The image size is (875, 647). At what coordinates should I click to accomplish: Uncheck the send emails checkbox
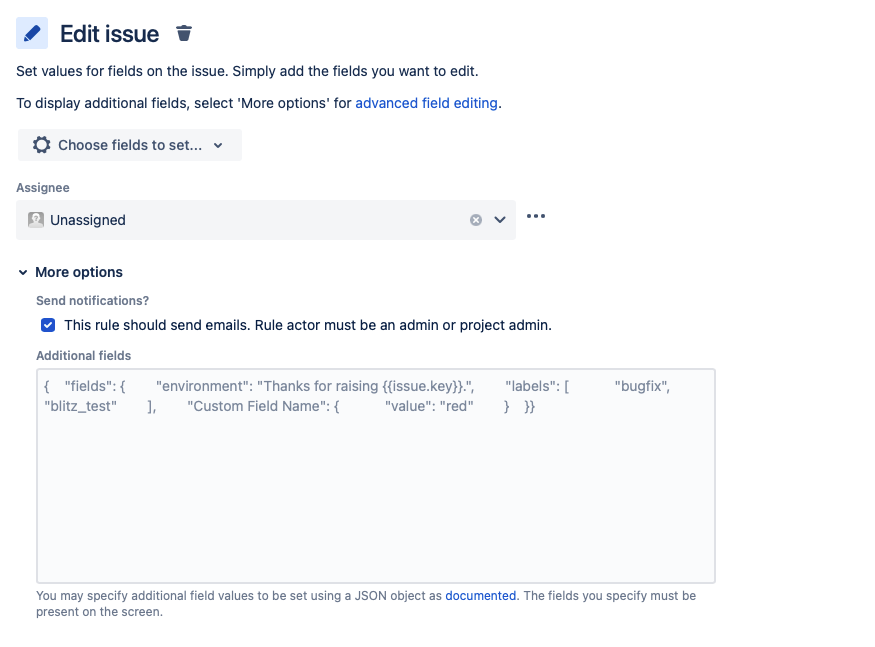point(48,325)
